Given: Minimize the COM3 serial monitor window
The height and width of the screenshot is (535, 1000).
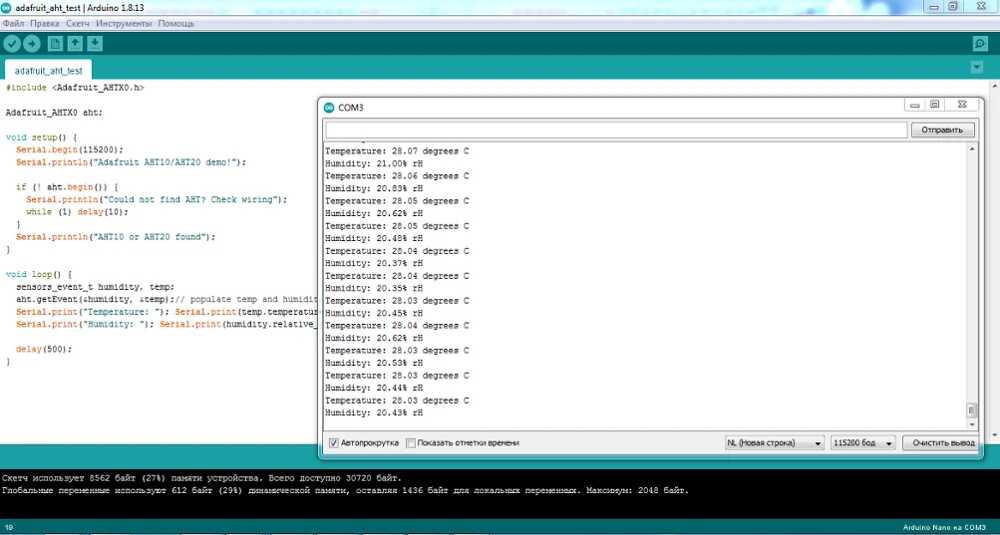Looking at the screenshot, I should click(915, 105).
